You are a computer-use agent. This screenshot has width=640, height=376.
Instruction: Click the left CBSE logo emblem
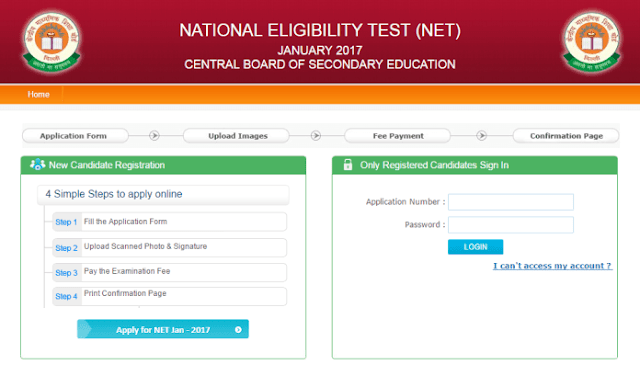(x=51, y=42)
